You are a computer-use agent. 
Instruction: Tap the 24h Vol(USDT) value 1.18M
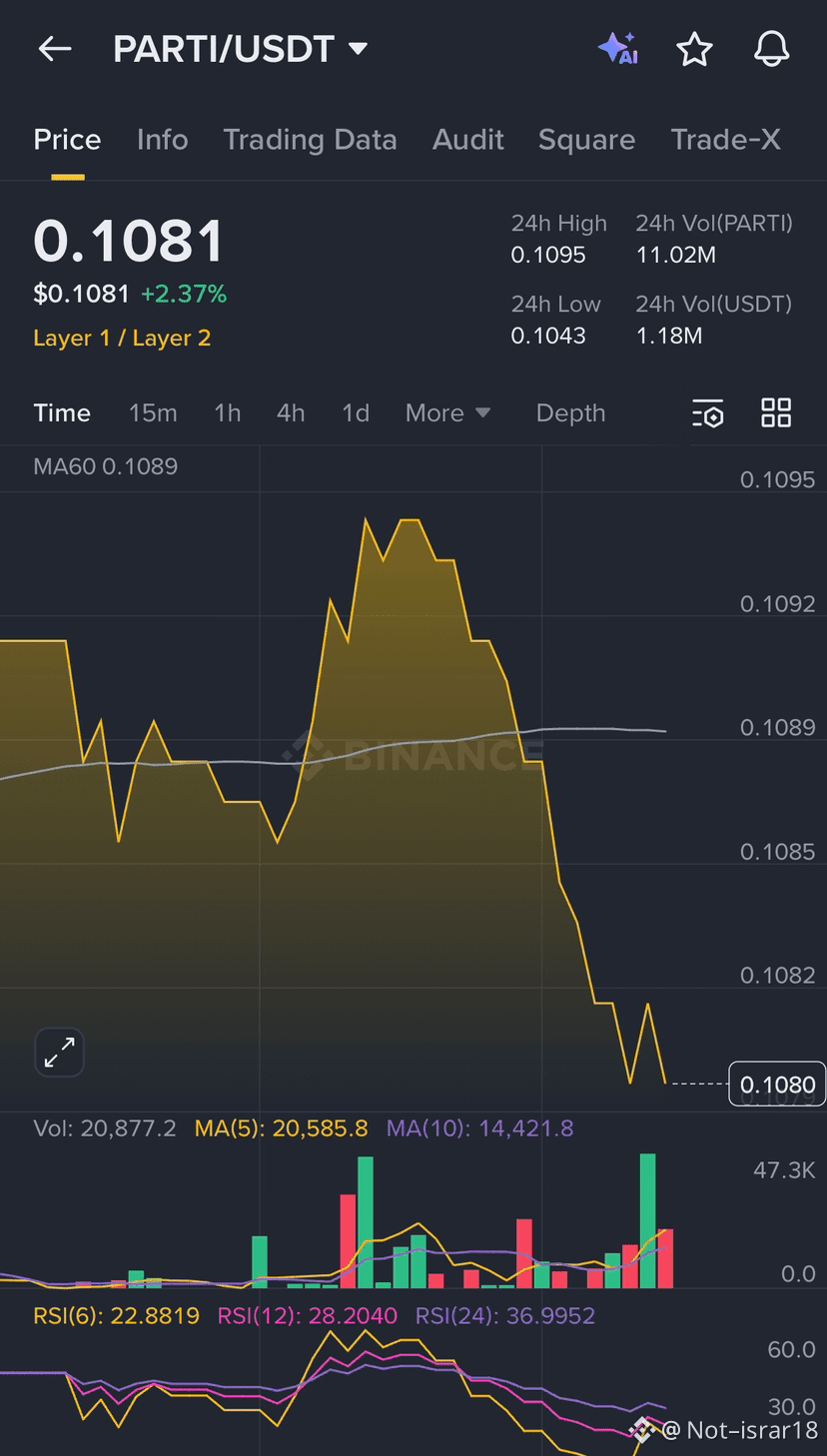[x=668, y=337]
